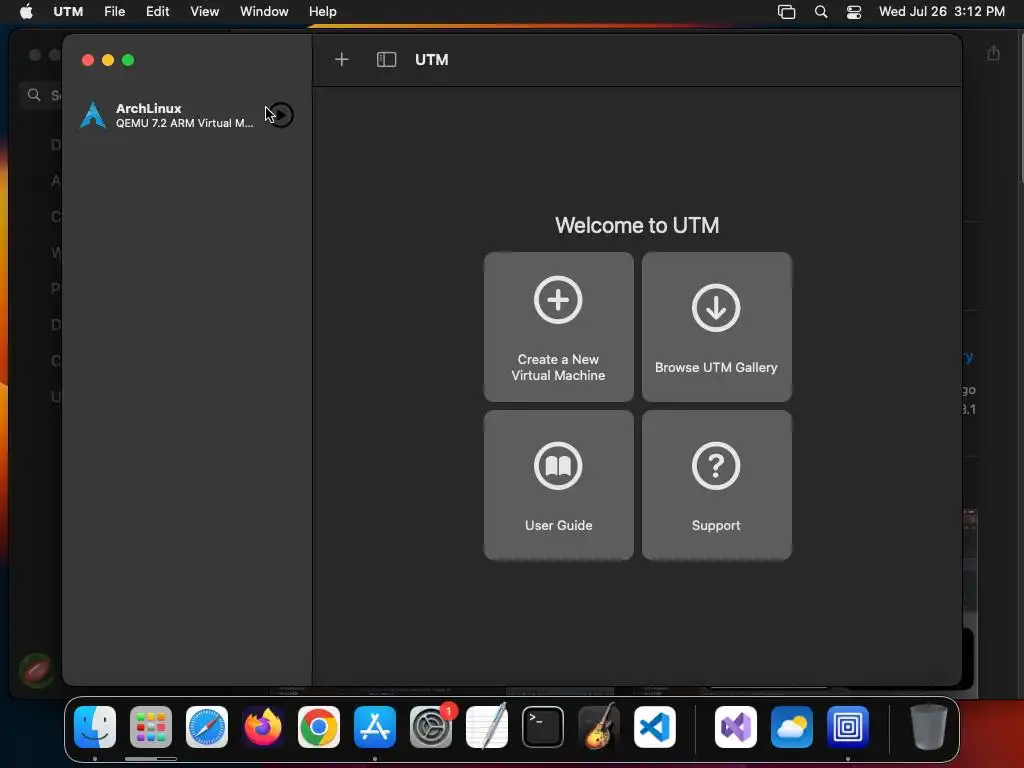The width and height of the screenshot is (1024, 768).
Task: Open the View menu
Action: tap(204, 11)
